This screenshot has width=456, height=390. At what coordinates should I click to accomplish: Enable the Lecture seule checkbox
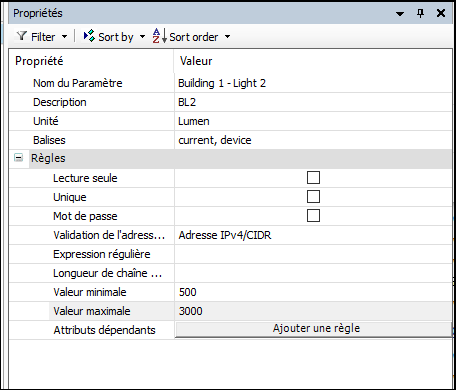coord(313,178)
